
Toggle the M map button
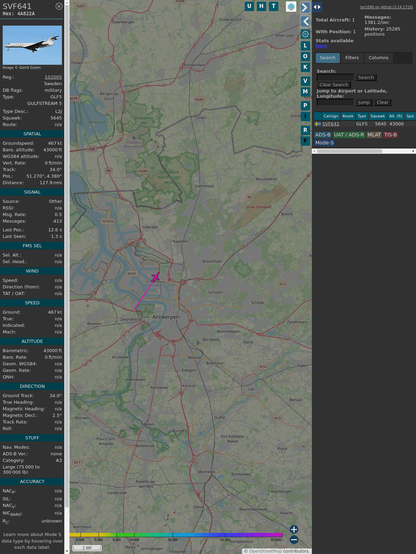(x=305, y=92)
